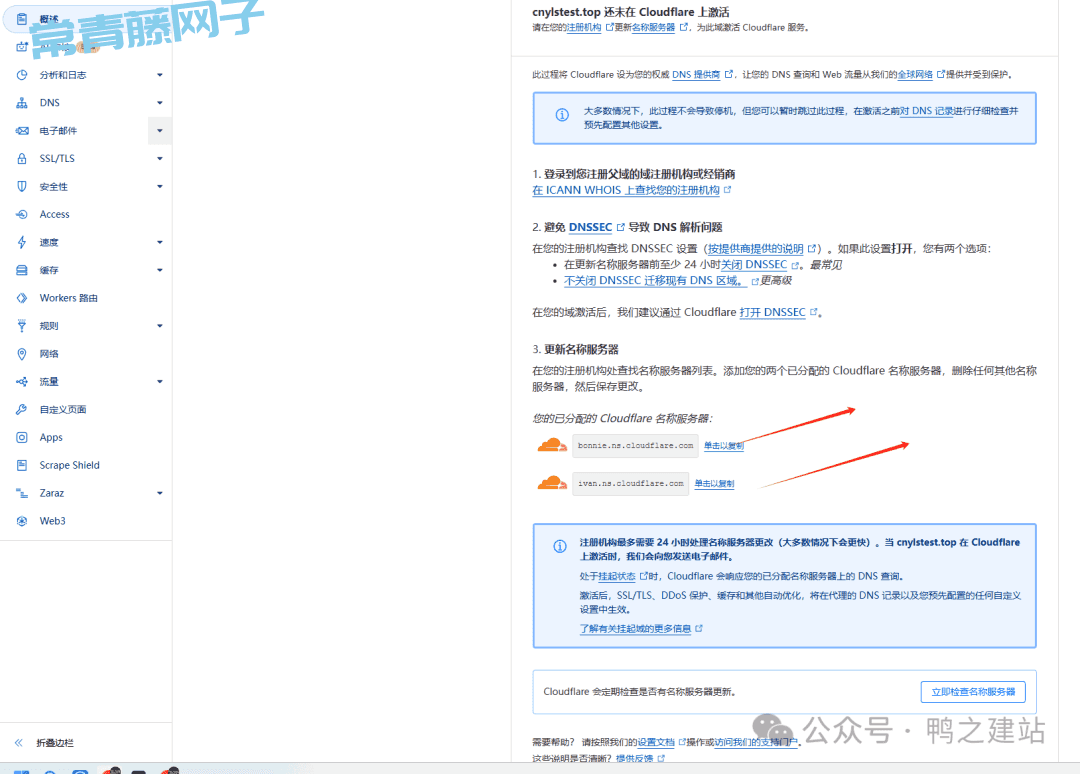The height and width of the screenshot is (774, 1080).
Task: Click the bonnie.ns.cloudflare.com nameserver field
Action: click(x=635, y=446)
